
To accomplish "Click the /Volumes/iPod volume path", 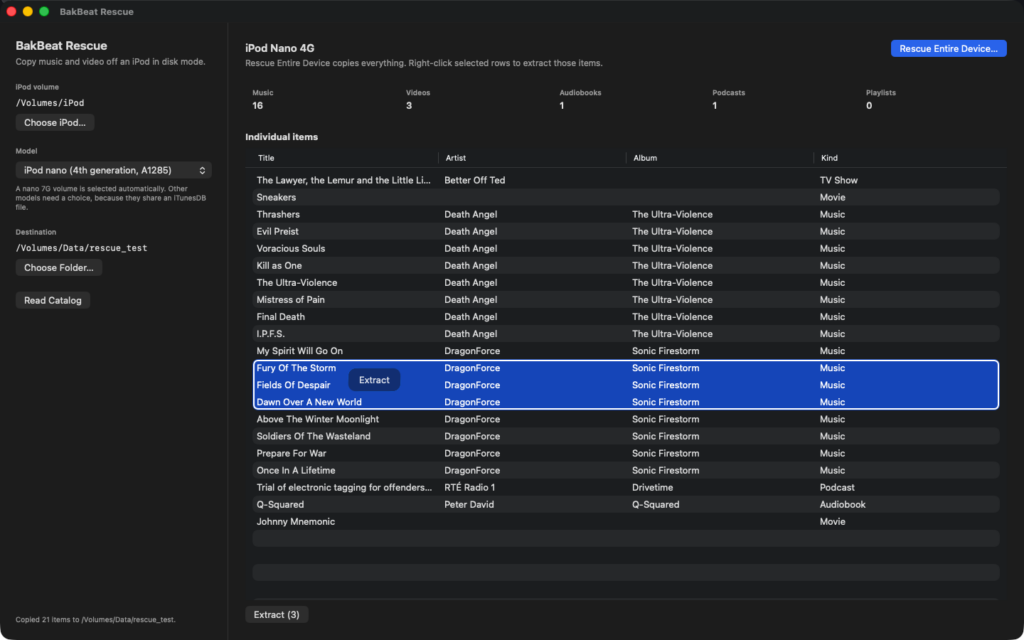I will click(x=50, y=103).
